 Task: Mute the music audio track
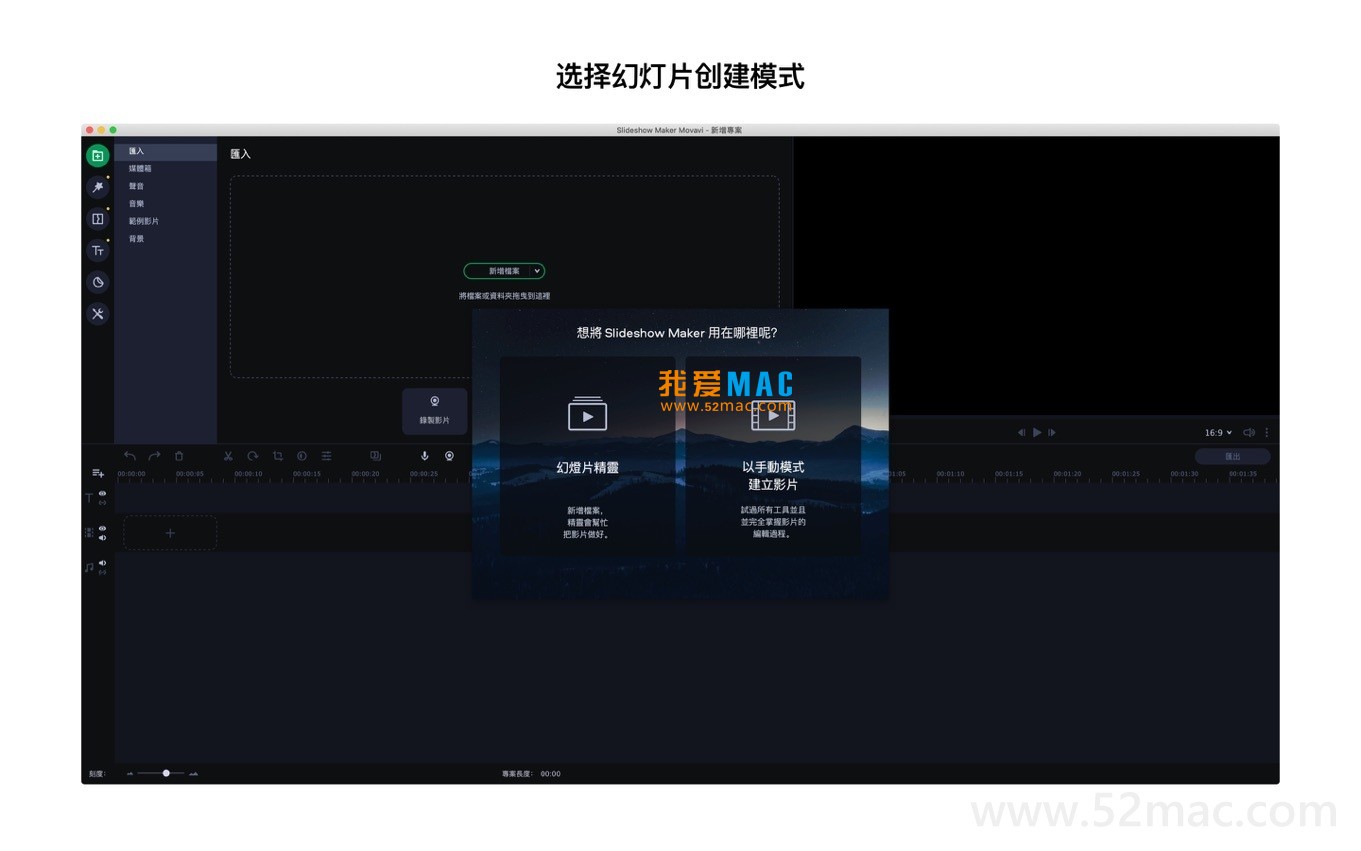(x=102, y=563)
